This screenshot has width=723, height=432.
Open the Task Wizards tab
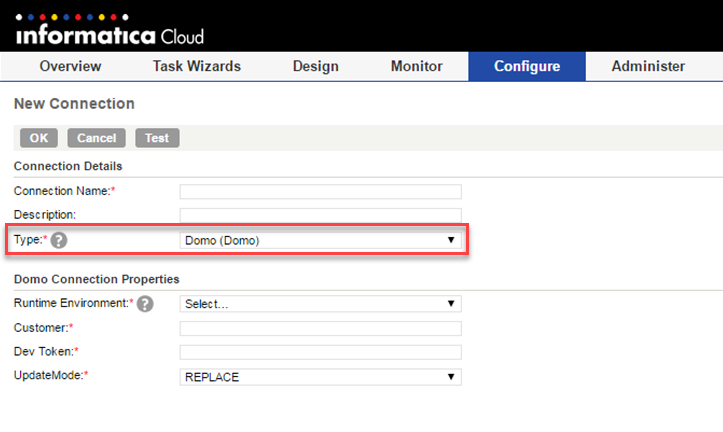click(x=197, y=66)
